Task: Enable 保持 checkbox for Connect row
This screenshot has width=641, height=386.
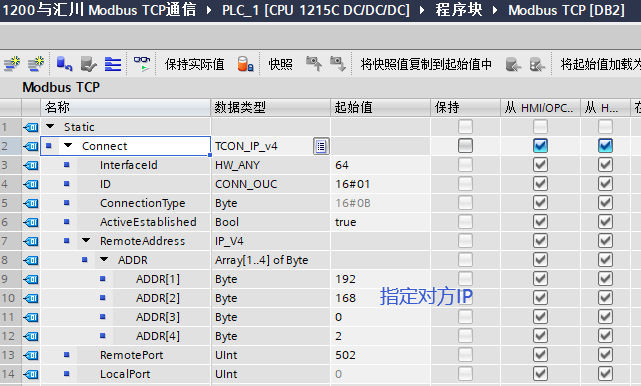Action: [x=465, y=146]
